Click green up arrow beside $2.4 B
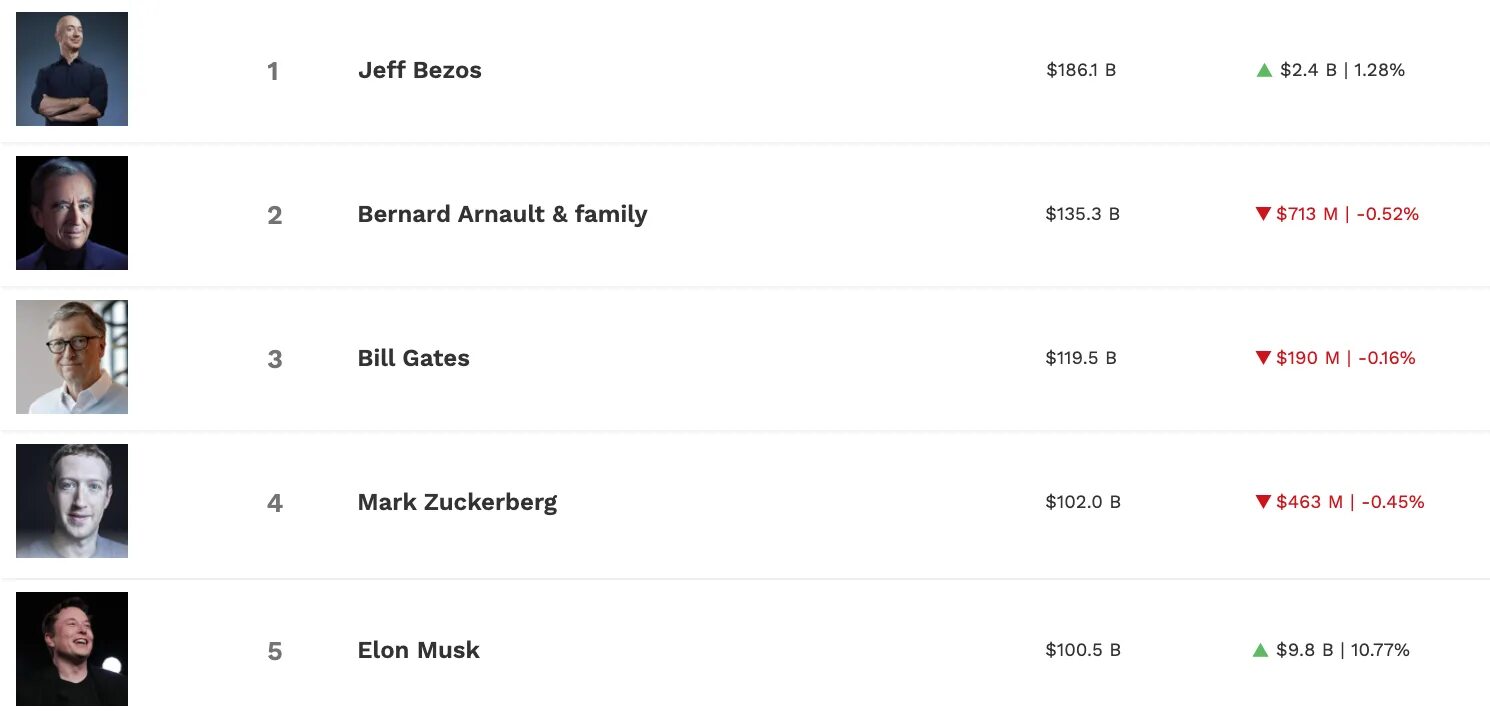The height and width of the screenshot is (724, 1490). tap(1264, 70)
